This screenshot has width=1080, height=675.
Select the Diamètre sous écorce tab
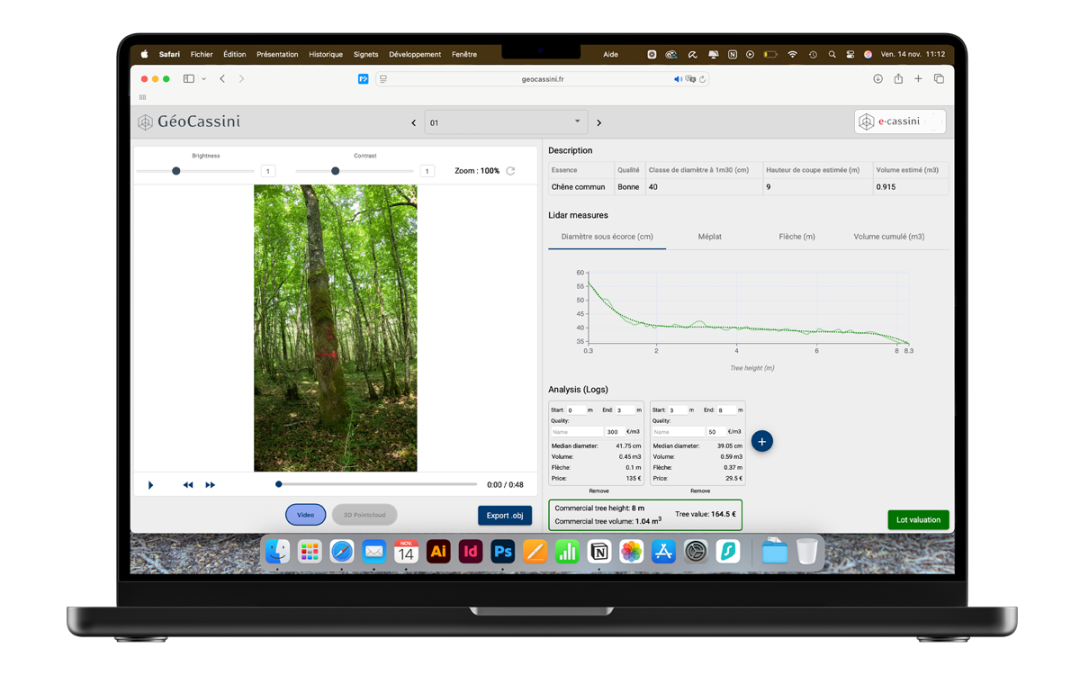tap(607, 236)
